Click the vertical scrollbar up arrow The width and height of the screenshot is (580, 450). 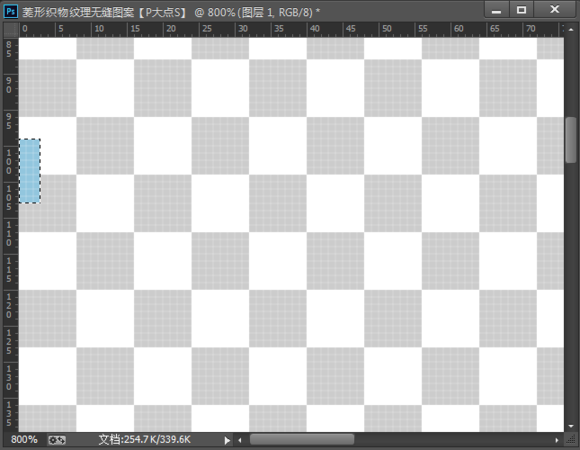[571, 29]
